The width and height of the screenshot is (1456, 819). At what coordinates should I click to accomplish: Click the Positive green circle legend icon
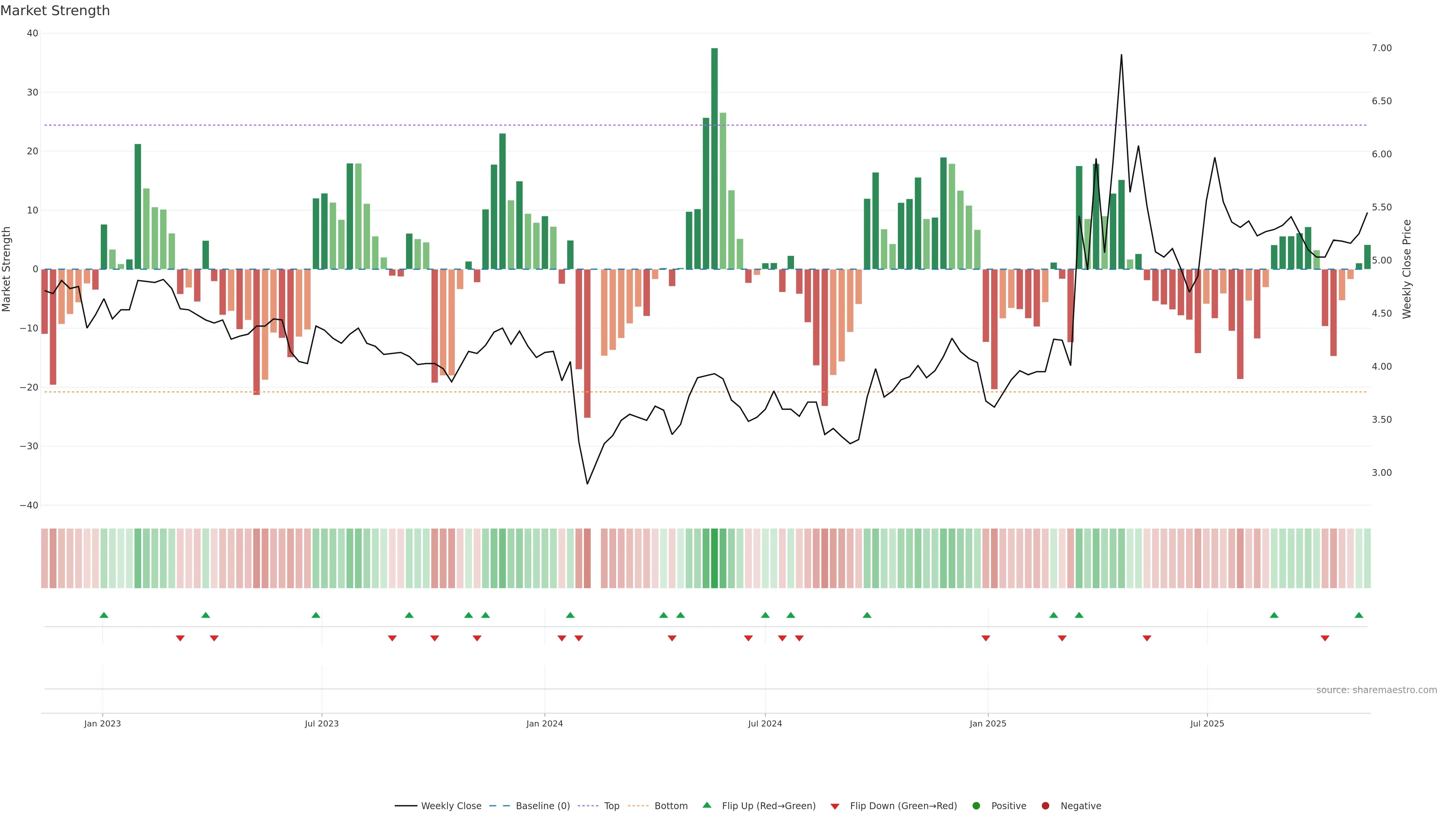point(976,806)
